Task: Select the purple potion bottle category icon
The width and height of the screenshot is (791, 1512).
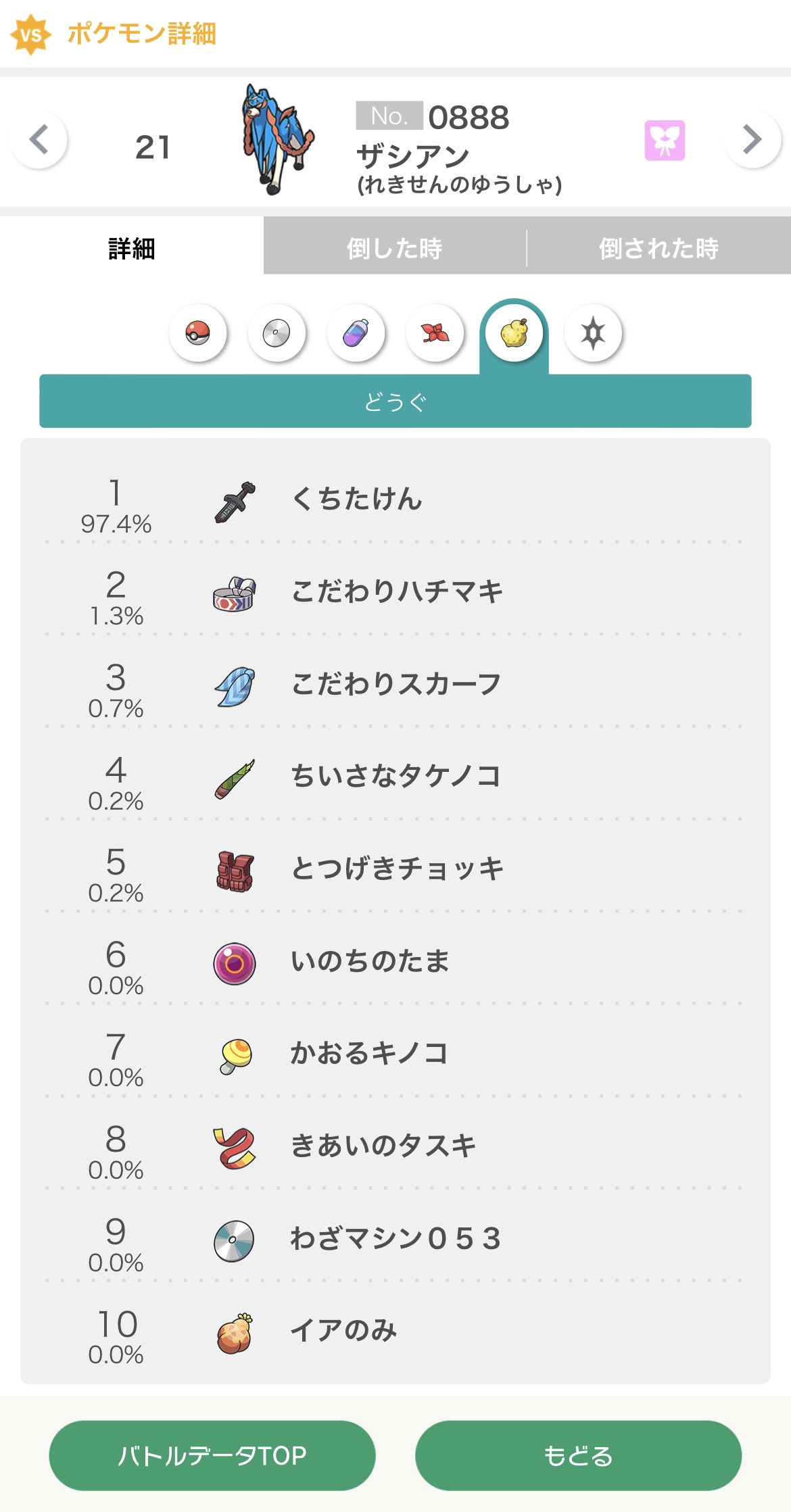Action: tap(356, 333)
